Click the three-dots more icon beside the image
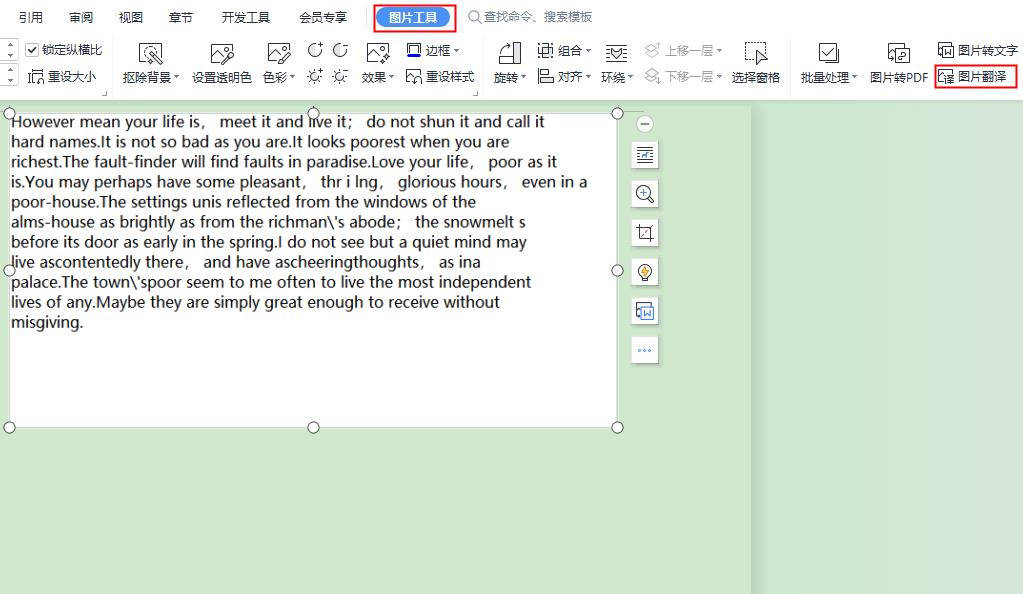Image resolution: width=1023 pixels, height=594 pixels. tap(645, 350)
